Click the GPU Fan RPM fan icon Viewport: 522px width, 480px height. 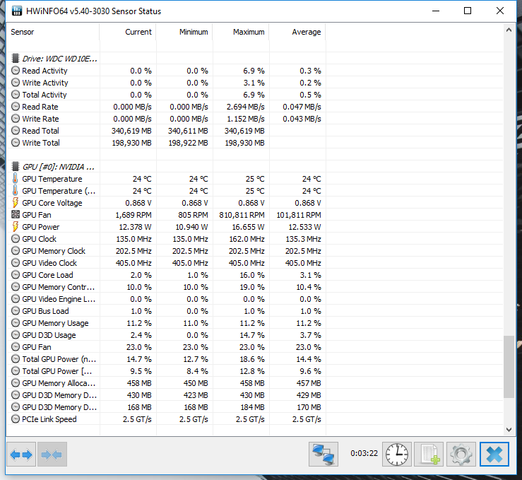pyautogui.click(x=15, y=215)
